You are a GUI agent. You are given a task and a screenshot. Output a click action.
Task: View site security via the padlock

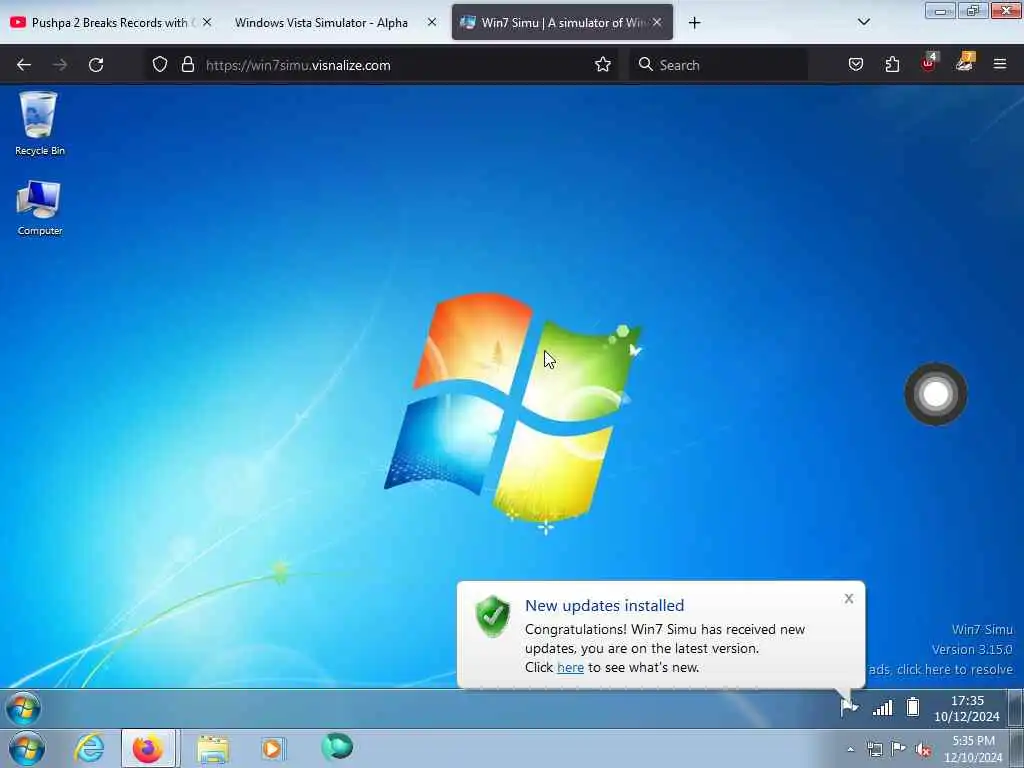188,65
